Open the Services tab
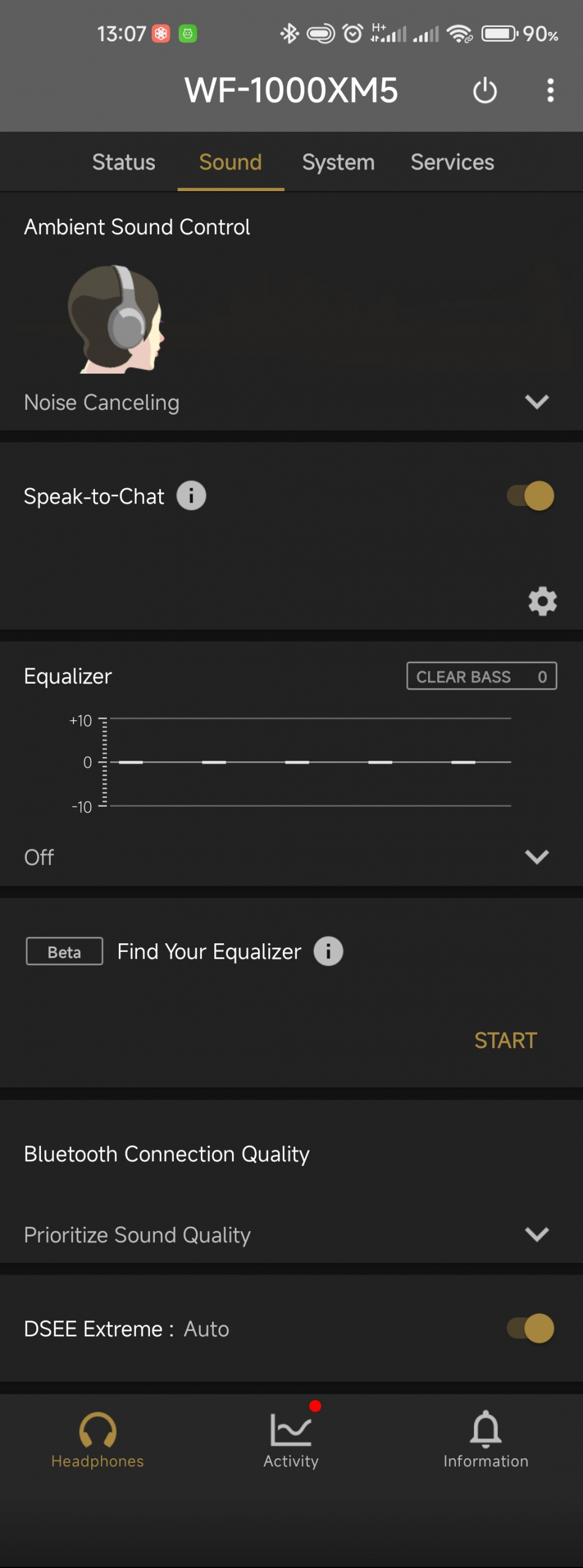 tap(452, 162)
